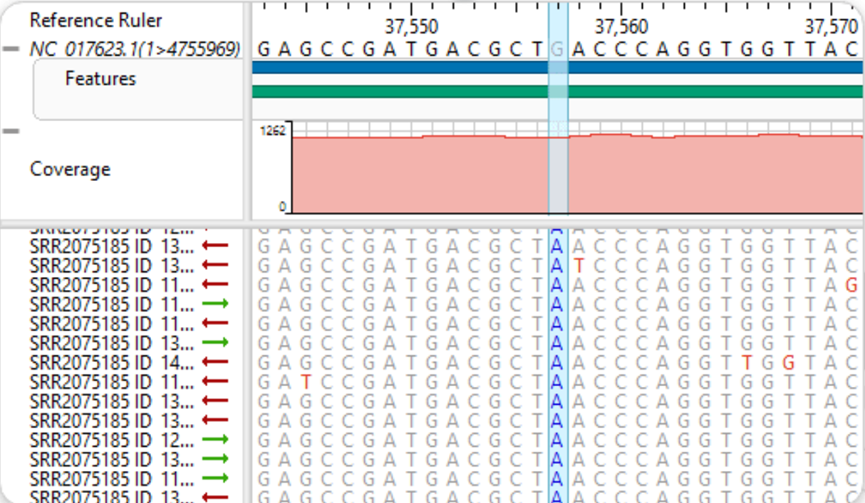Image resolution: width=865 pixels, height=503 pixels.
Task: Select the green feature annotation bar
Action: click(x=556, y=92)
